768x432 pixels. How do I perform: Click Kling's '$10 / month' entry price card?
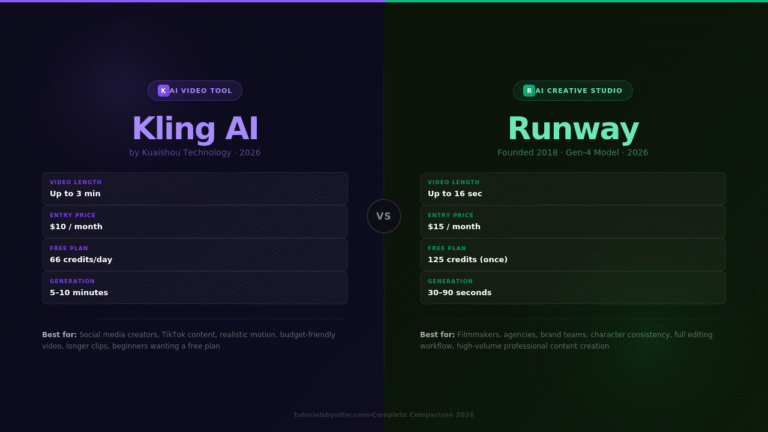[x=195, y=221]
